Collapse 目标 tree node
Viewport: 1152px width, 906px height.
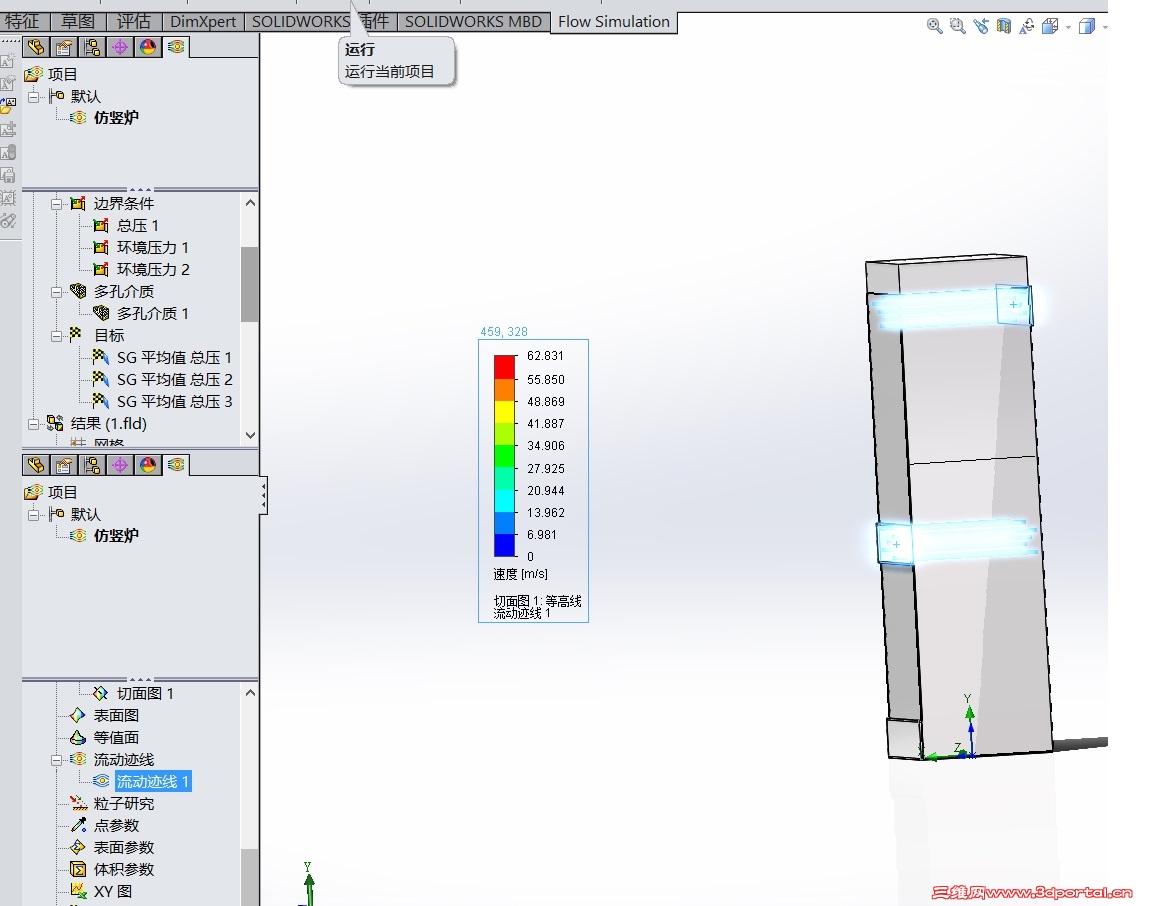click(x=57, y=336)
